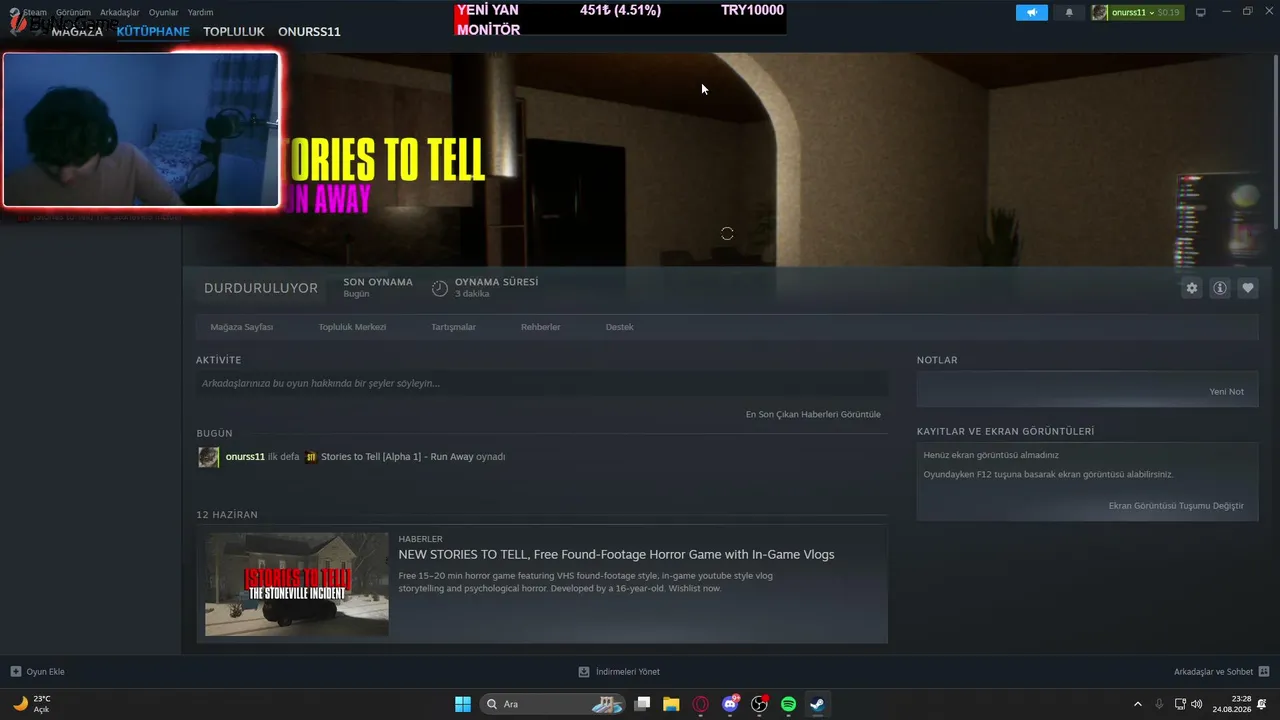Click the onurss11 avatar in activity feed
This screenshot has height=720, width=1280.
pos(208,457)
